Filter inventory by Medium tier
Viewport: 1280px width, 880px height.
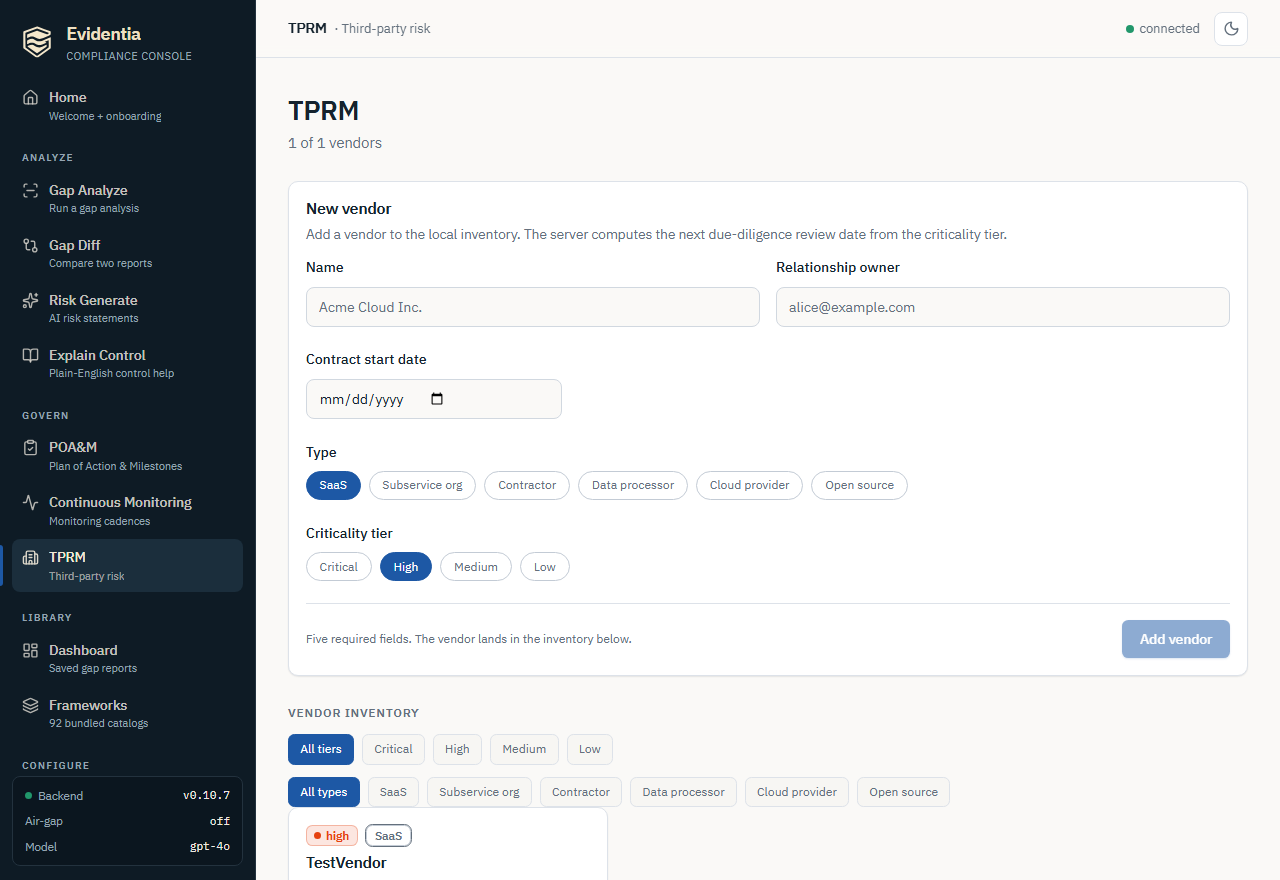(524, 749)
